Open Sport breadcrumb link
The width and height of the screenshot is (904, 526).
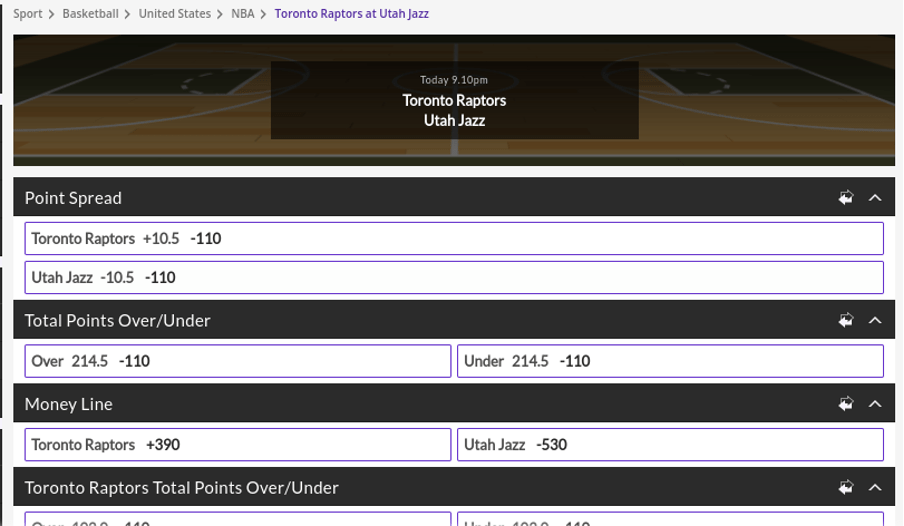tap(28, 14)
